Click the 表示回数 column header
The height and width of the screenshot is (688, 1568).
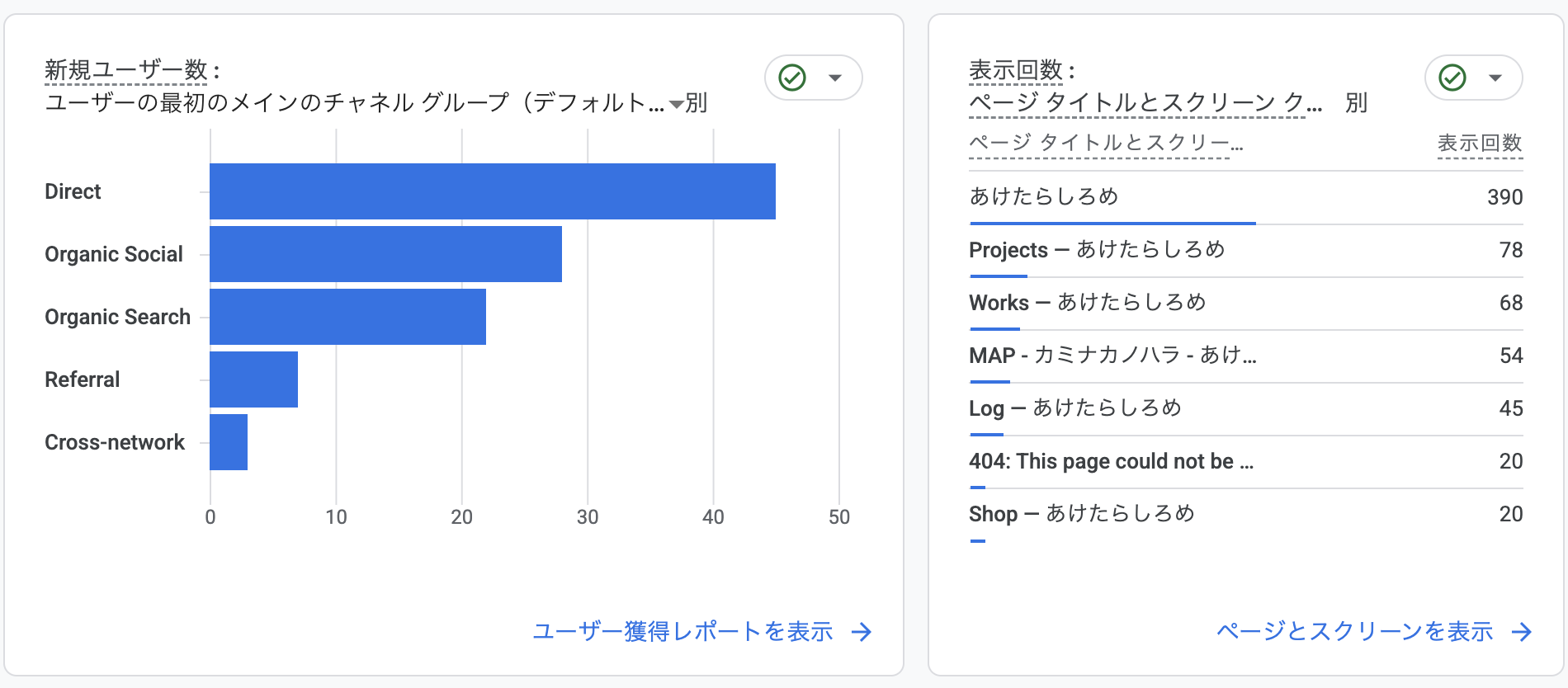[1480, 143]
